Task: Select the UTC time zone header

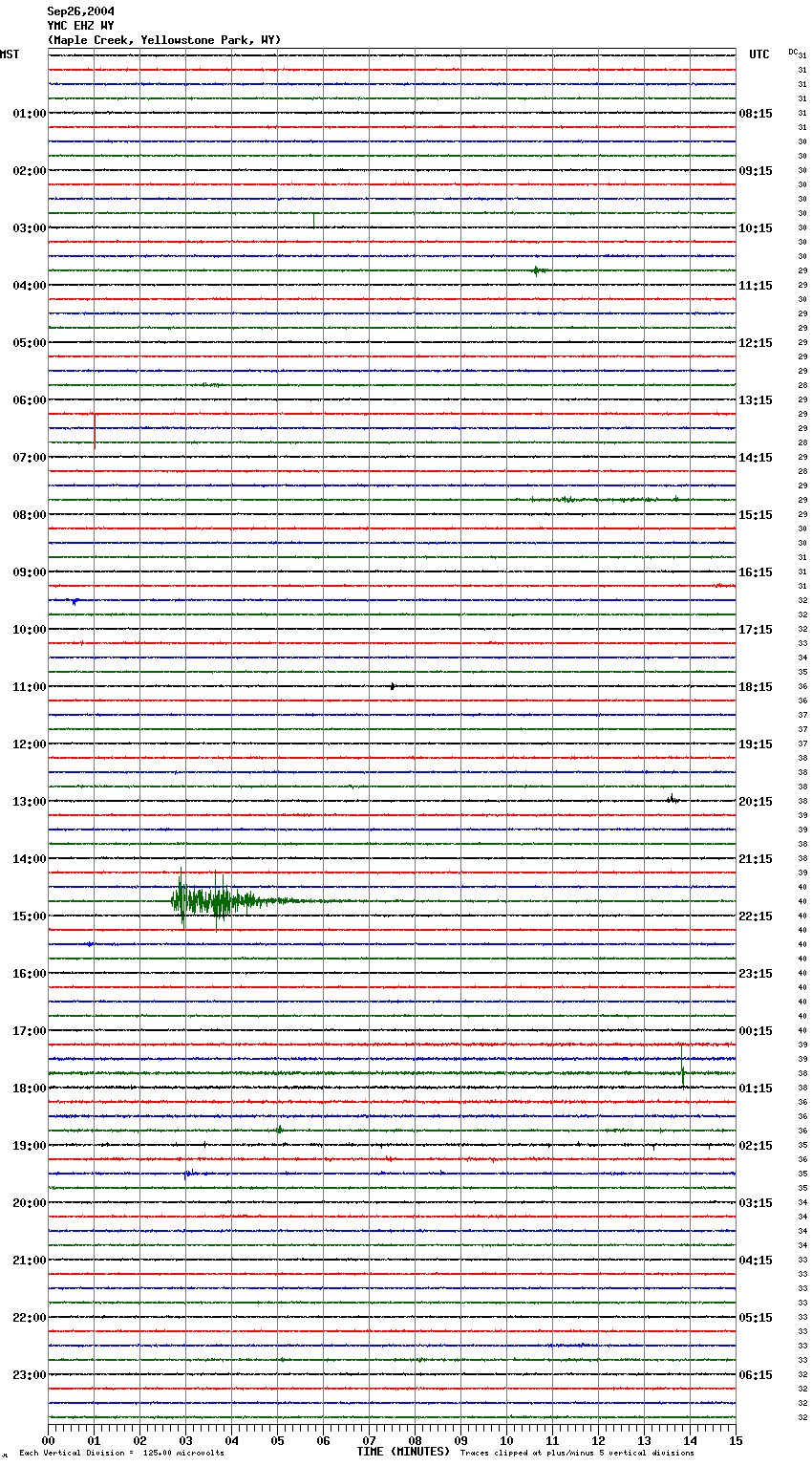Action: click(x=759, y=54)
